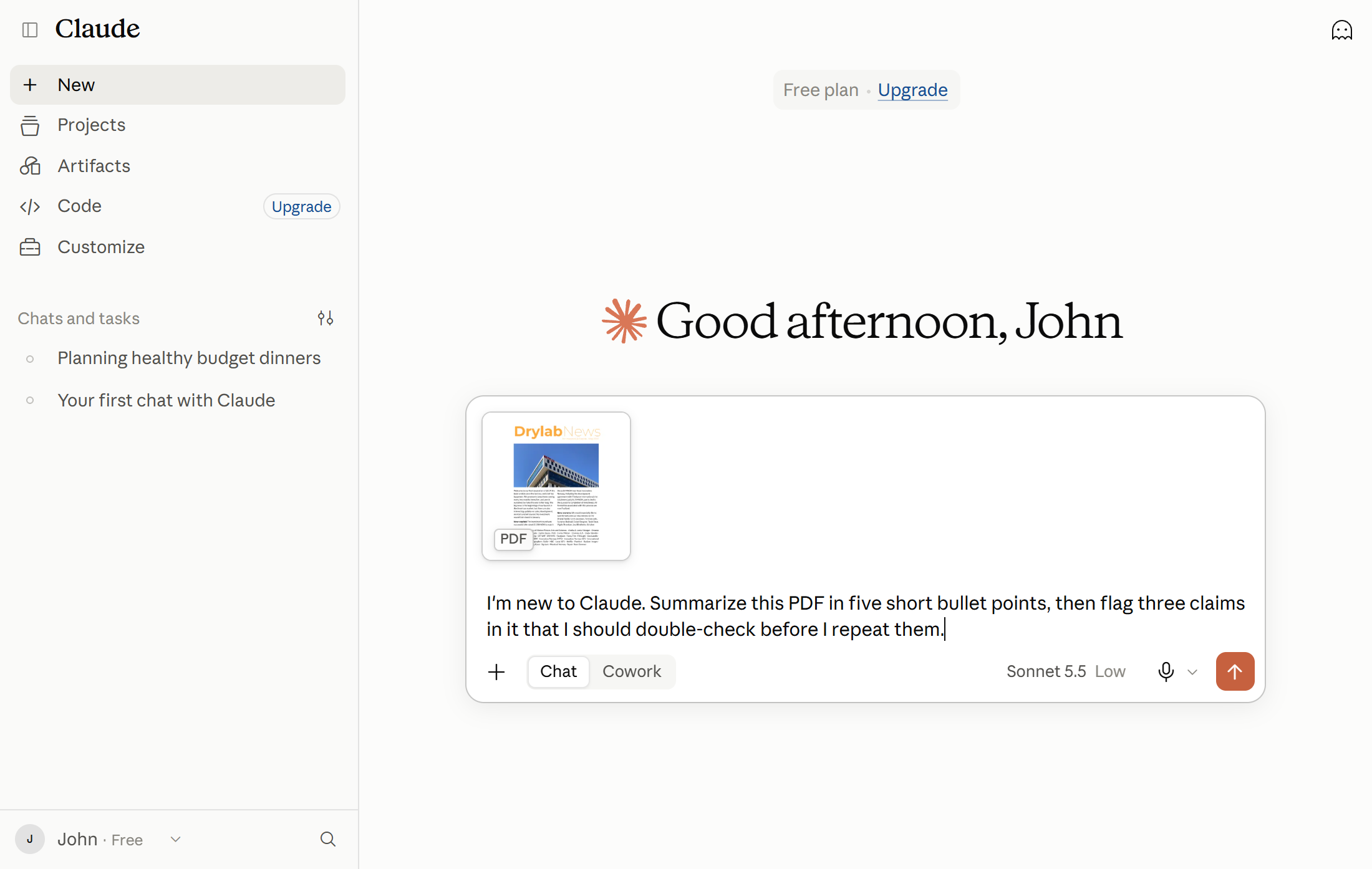Open the voice options chevron
Image resolution: width=1372 pixels, height=869 pixels.
pos(1192,672)
